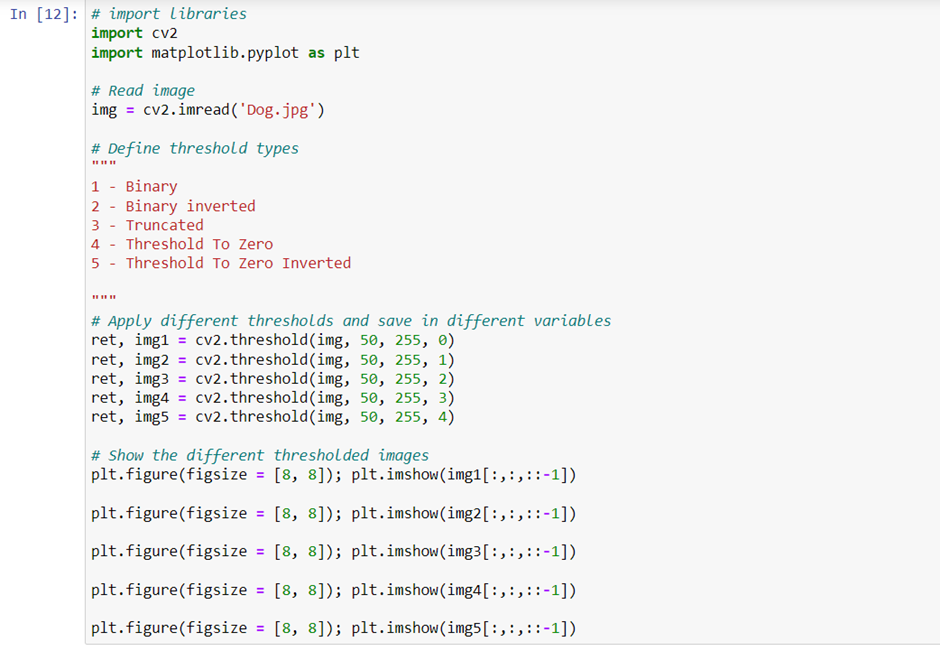The width and height of the screenshot is (940, 651).
Task: Click the '5 - Threshold To Zero Inverted' line
Action: pos(221,263)
